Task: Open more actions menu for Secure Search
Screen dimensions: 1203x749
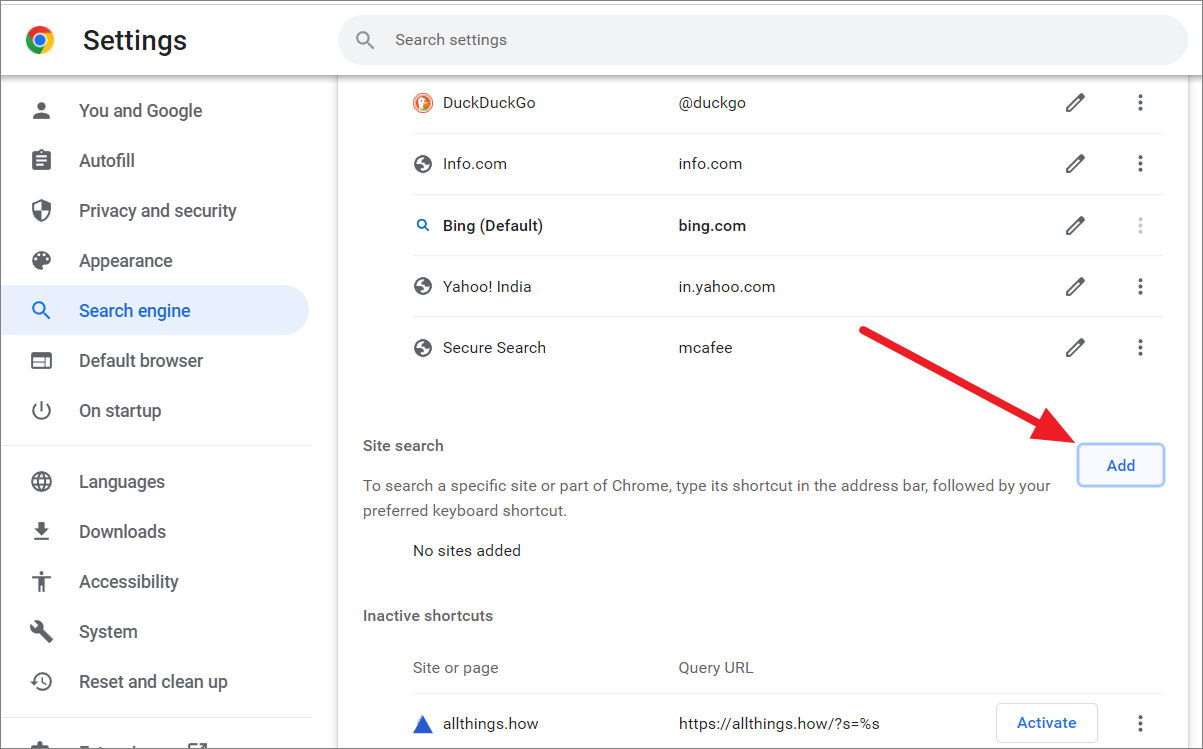Action: [1140, 348]
